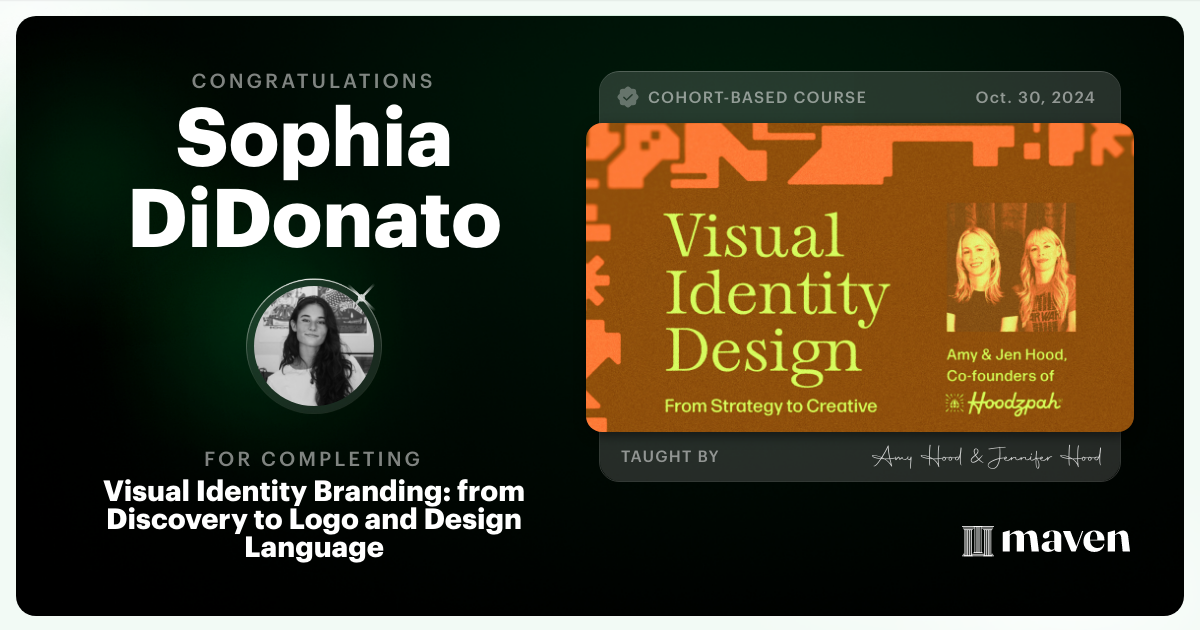Select the subtitle From Strategy to Creative
The height and width of the screenshot is (630, 1200).
coord(770,404)
